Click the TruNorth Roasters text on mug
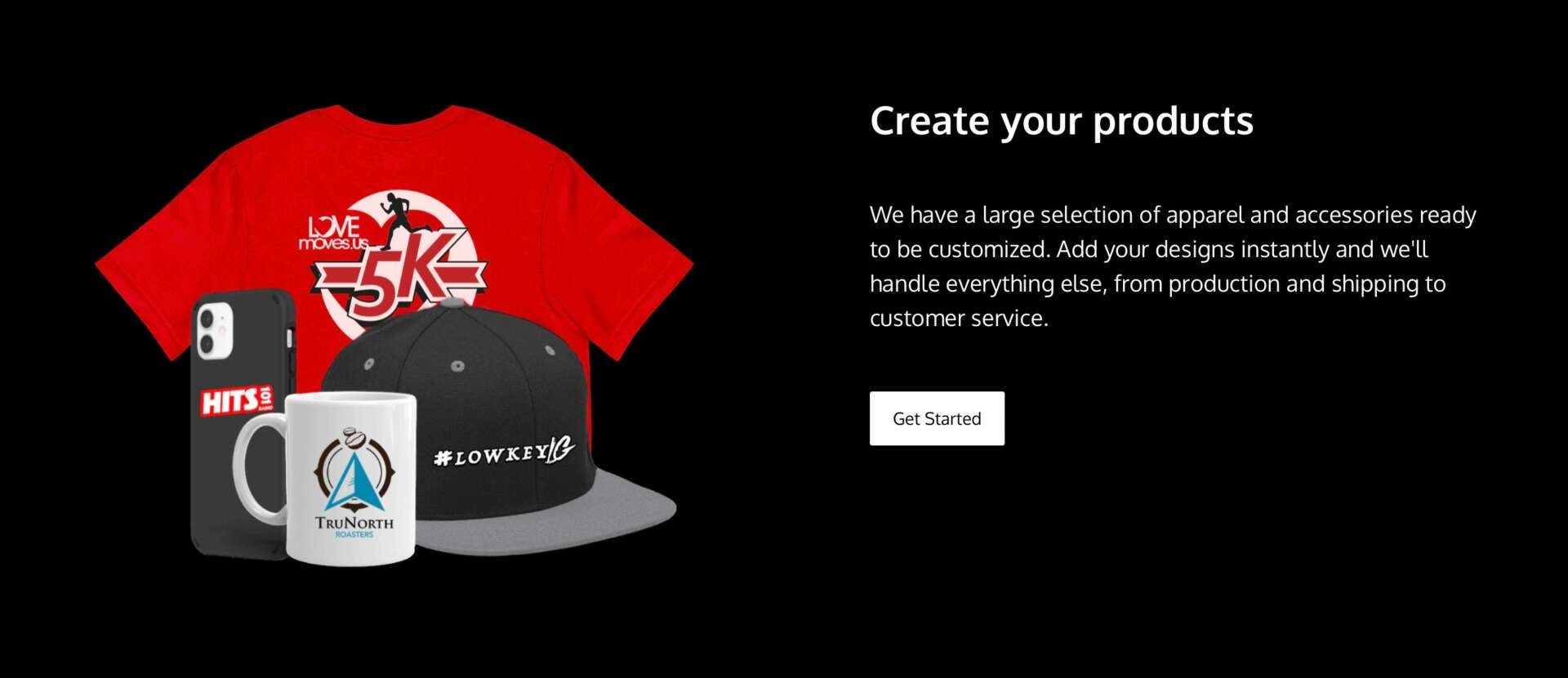The height and width of the screenshot is (678, 1568). 354,525
